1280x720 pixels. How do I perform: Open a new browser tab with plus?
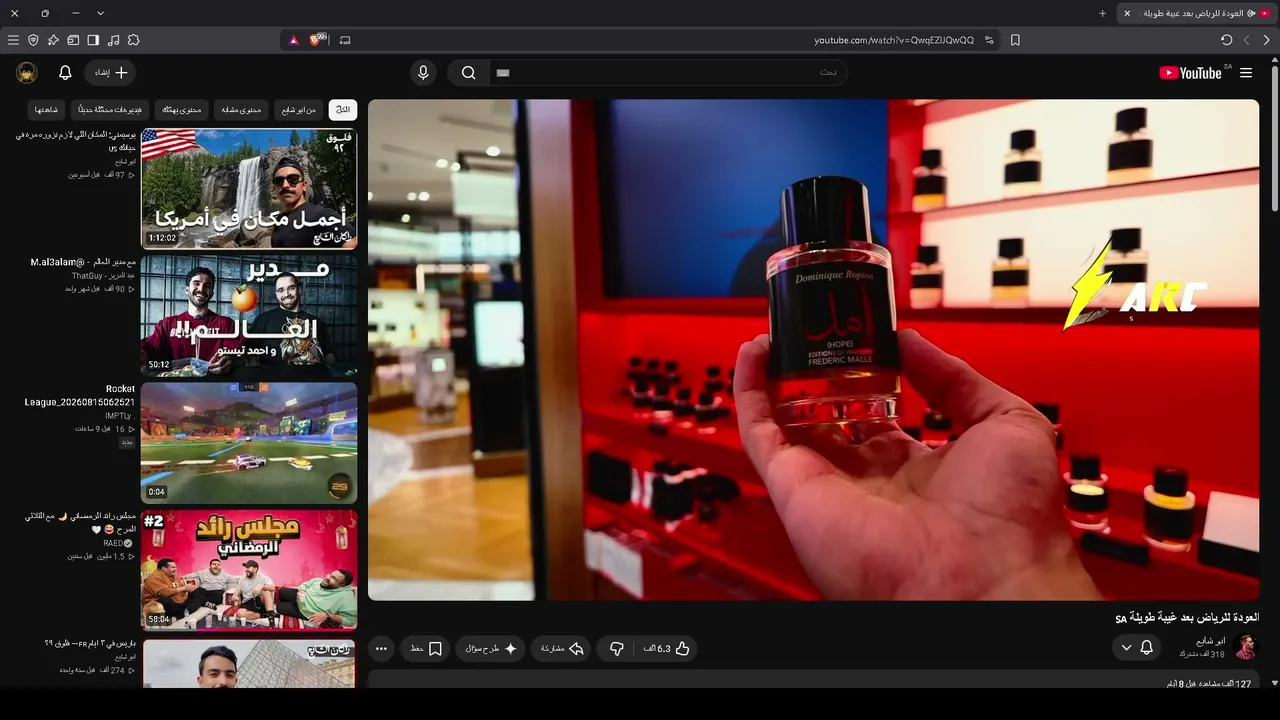click(1103, 13)
